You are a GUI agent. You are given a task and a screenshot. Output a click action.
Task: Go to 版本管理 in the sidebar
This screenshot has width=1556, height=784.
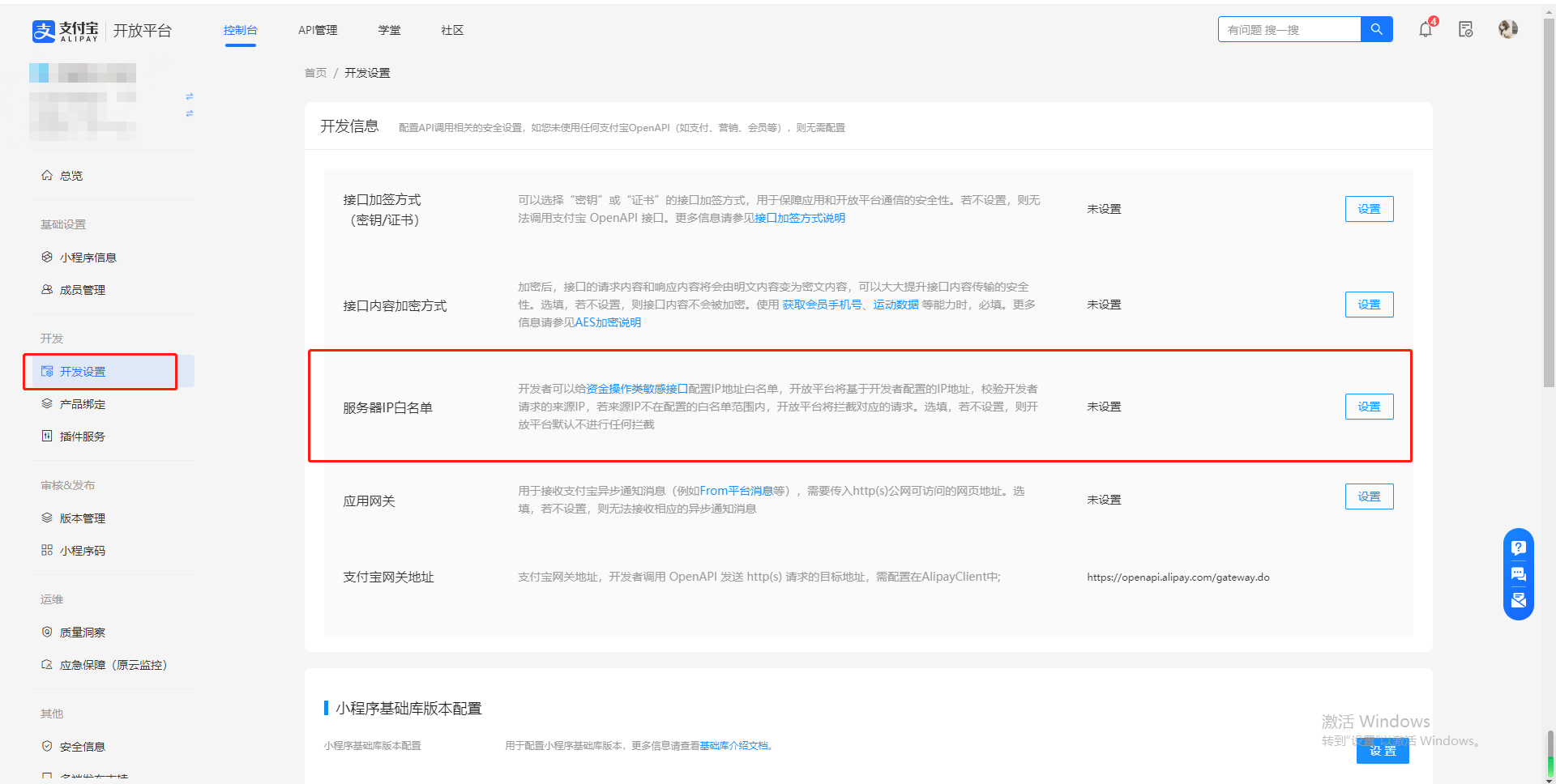82,518
